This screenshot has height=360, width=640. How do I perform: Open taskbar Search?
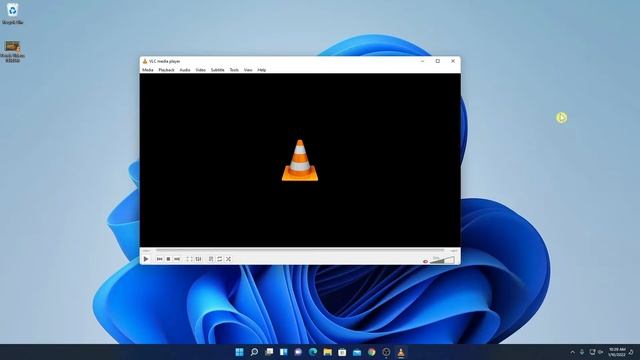pos(254,352)
